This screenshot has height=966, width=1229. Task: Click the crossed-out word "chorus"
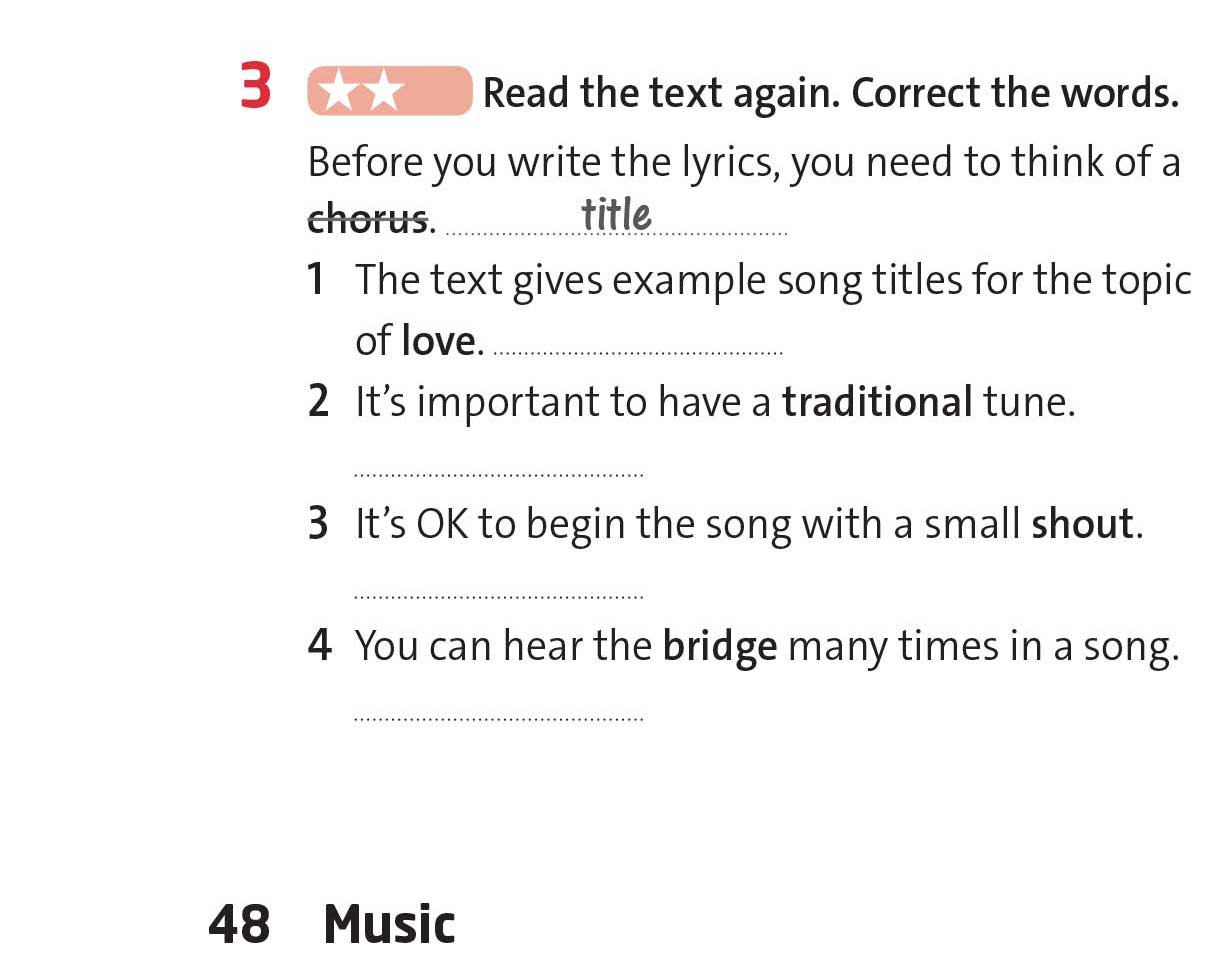pyautogui.click(x=367, y=218)
